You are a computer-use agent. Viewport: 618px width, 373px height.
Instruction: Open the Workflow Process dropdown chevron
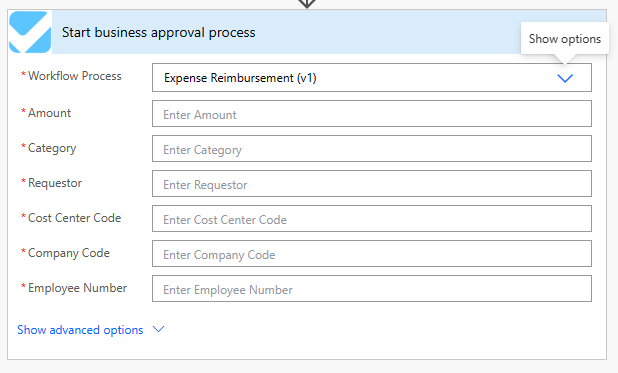click(565, 78)
